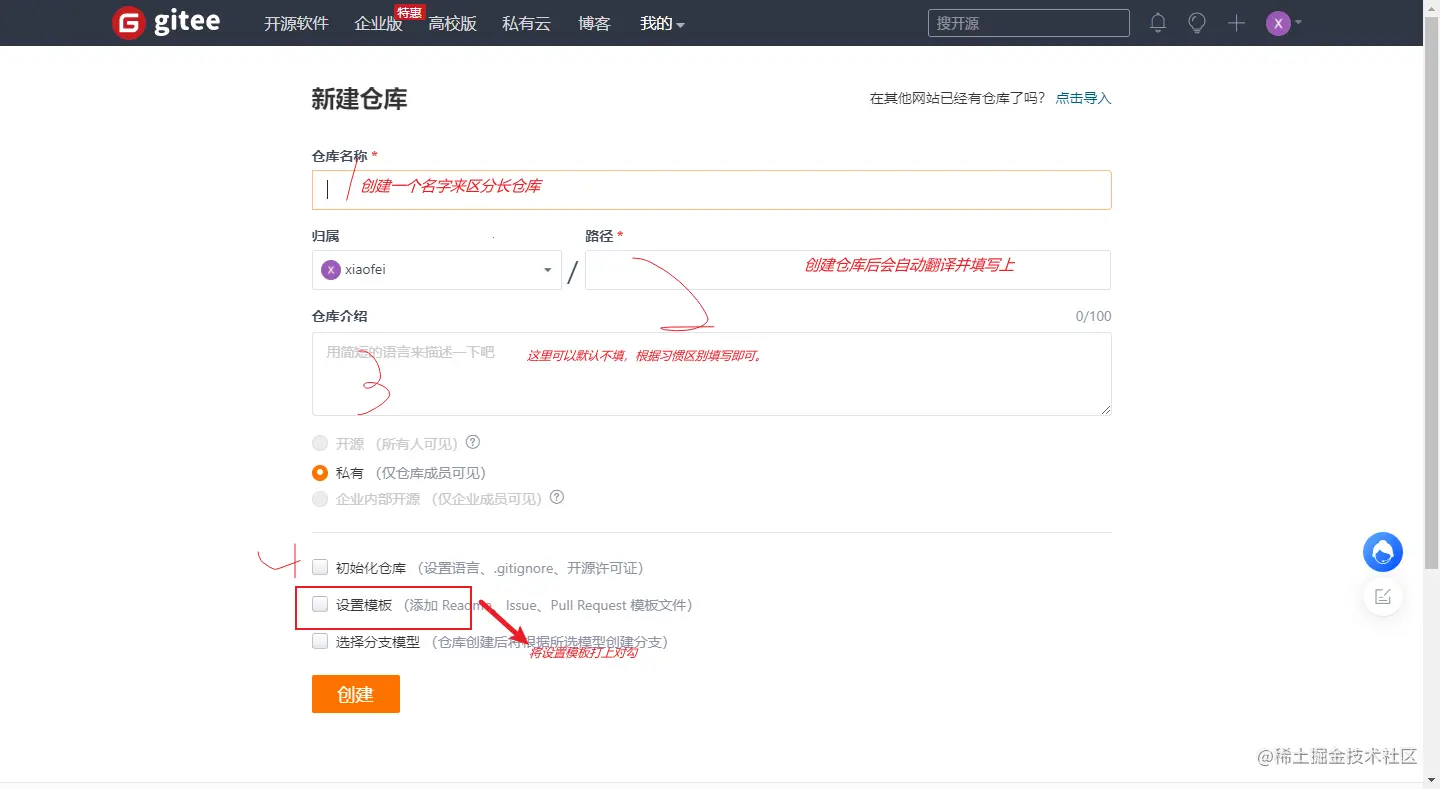Viewport: 1440px width, 789px height.
Task: Check the 设置模板 checkbox
Action: point(320,604)
